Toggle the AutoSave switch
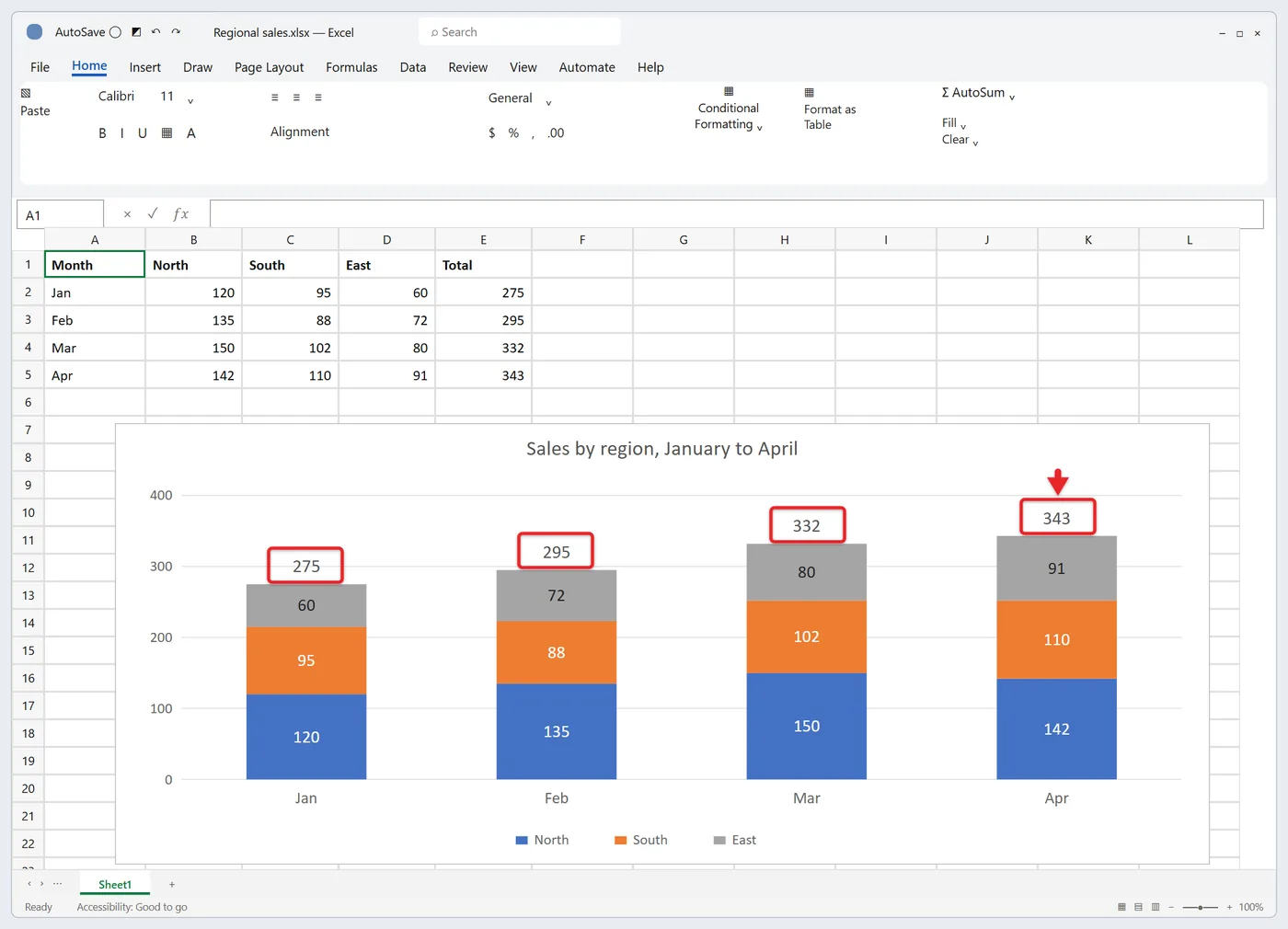 115,32
